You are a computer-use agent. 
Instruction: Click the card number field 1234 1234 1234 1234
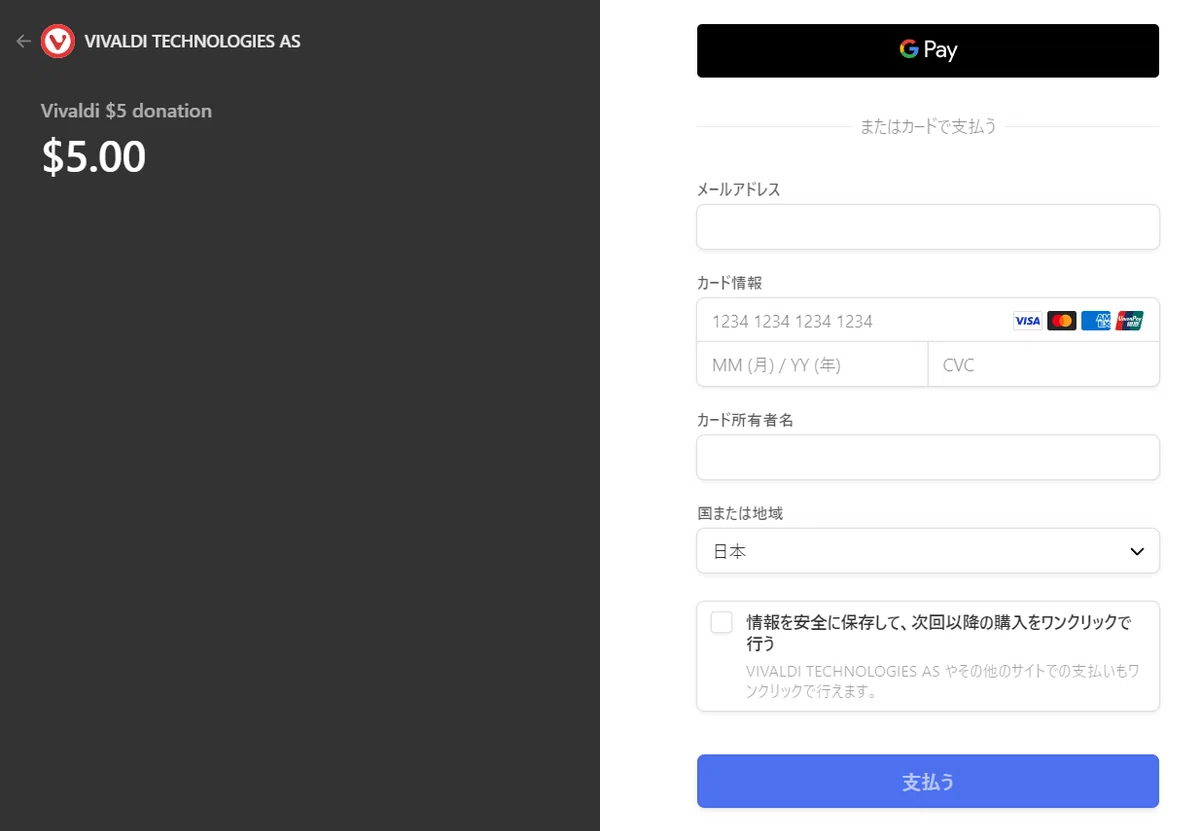point(928,320)
